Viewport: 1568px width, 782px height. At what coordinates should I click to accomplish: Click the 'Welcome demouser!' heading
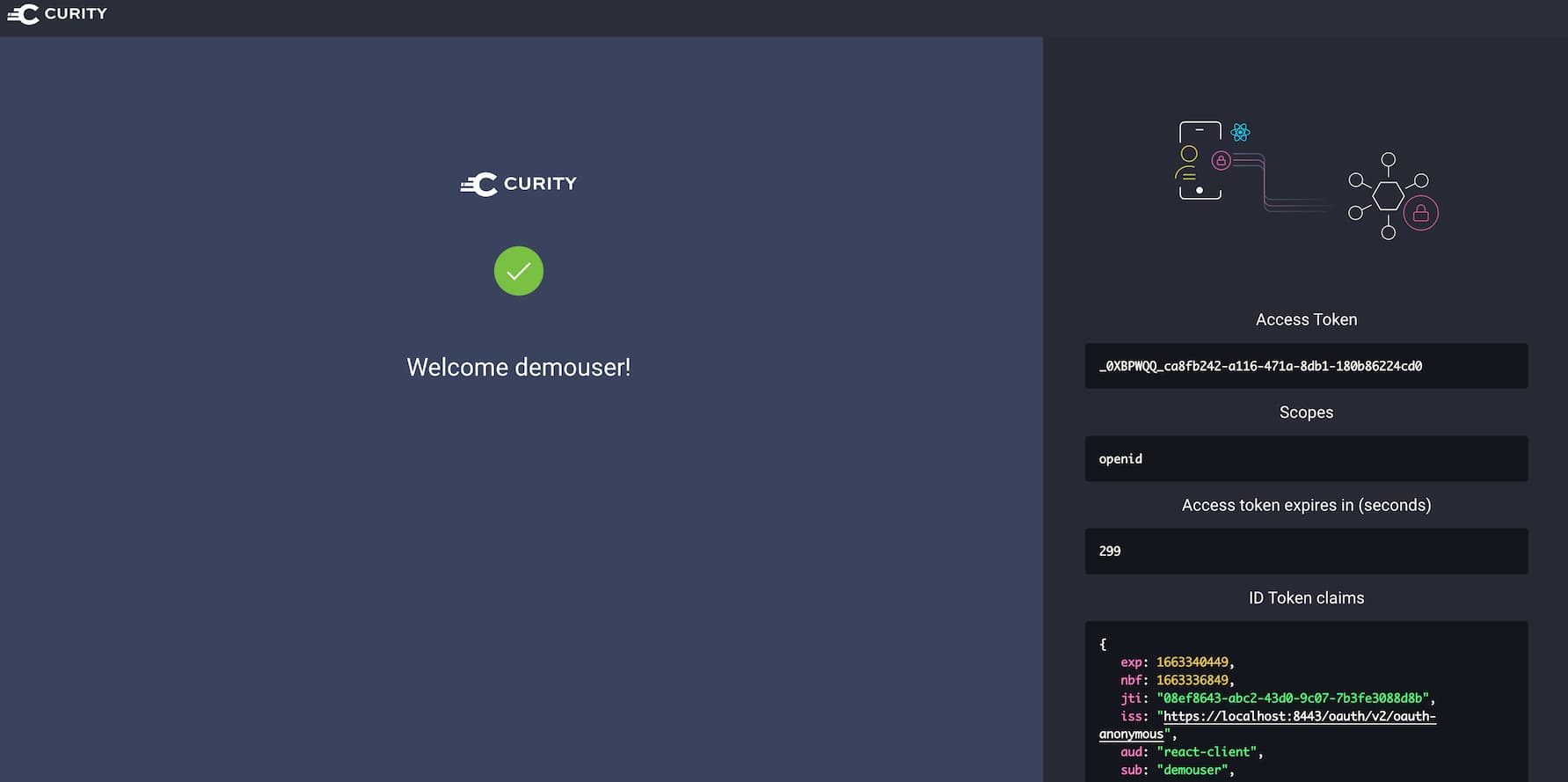click(518, 367)
